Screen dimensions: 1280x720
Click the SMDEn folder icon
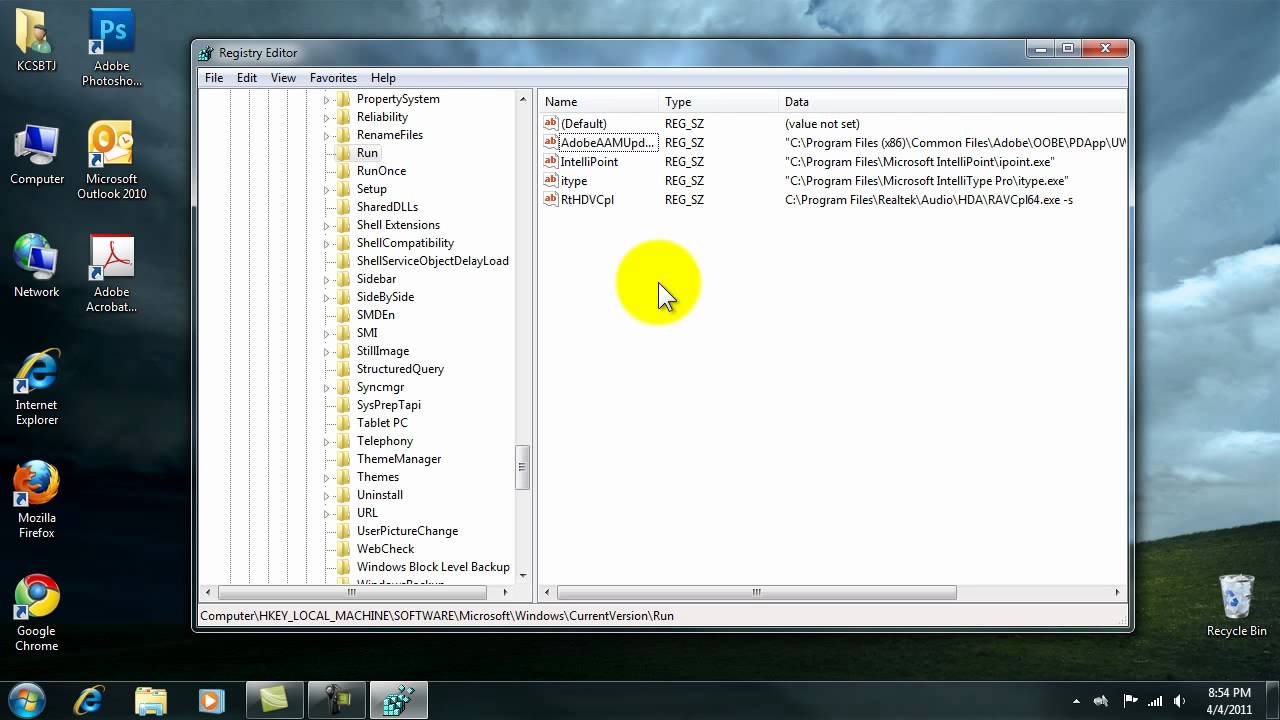click(x=343, y=315)
